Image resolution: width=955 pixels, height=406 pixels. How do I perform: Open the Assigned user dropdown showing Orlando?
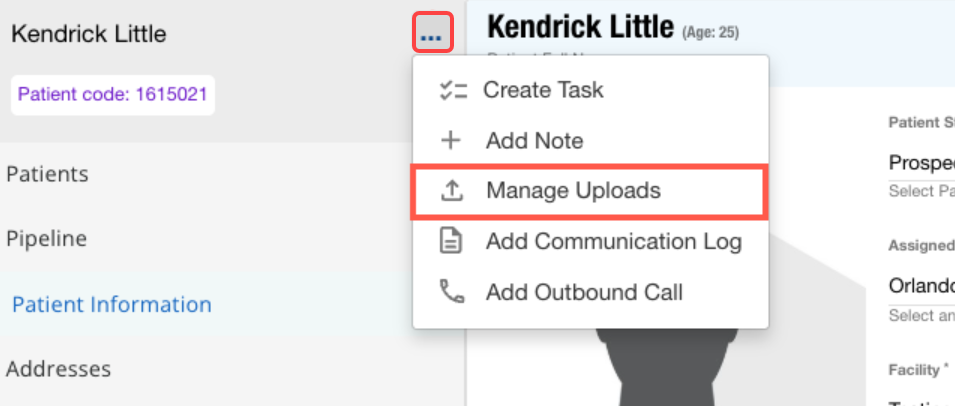pos(920,285)
